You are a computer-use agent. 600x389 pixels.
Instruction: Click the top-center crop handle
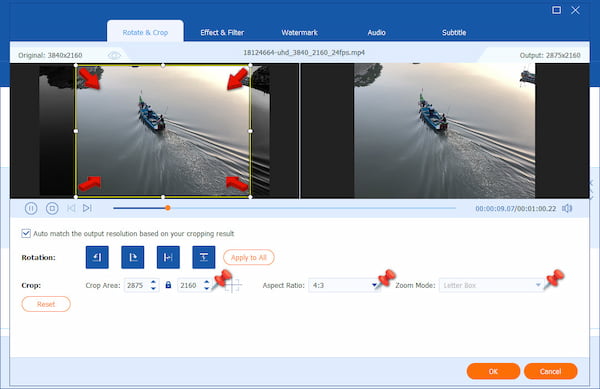tap(163, 65)
